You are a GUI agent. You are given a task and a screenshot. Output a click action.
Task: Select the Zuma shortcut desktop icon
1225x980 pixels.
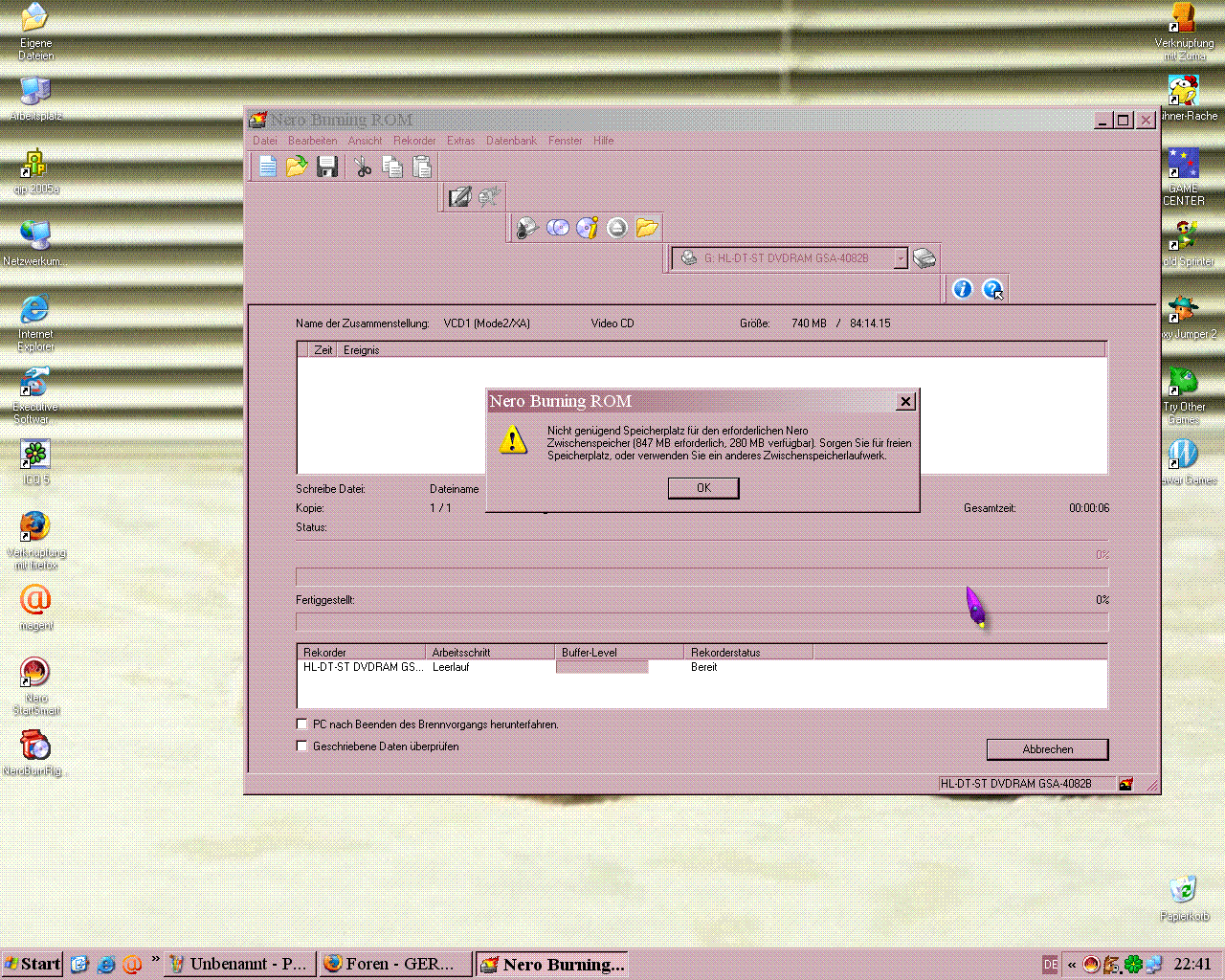1184,32
